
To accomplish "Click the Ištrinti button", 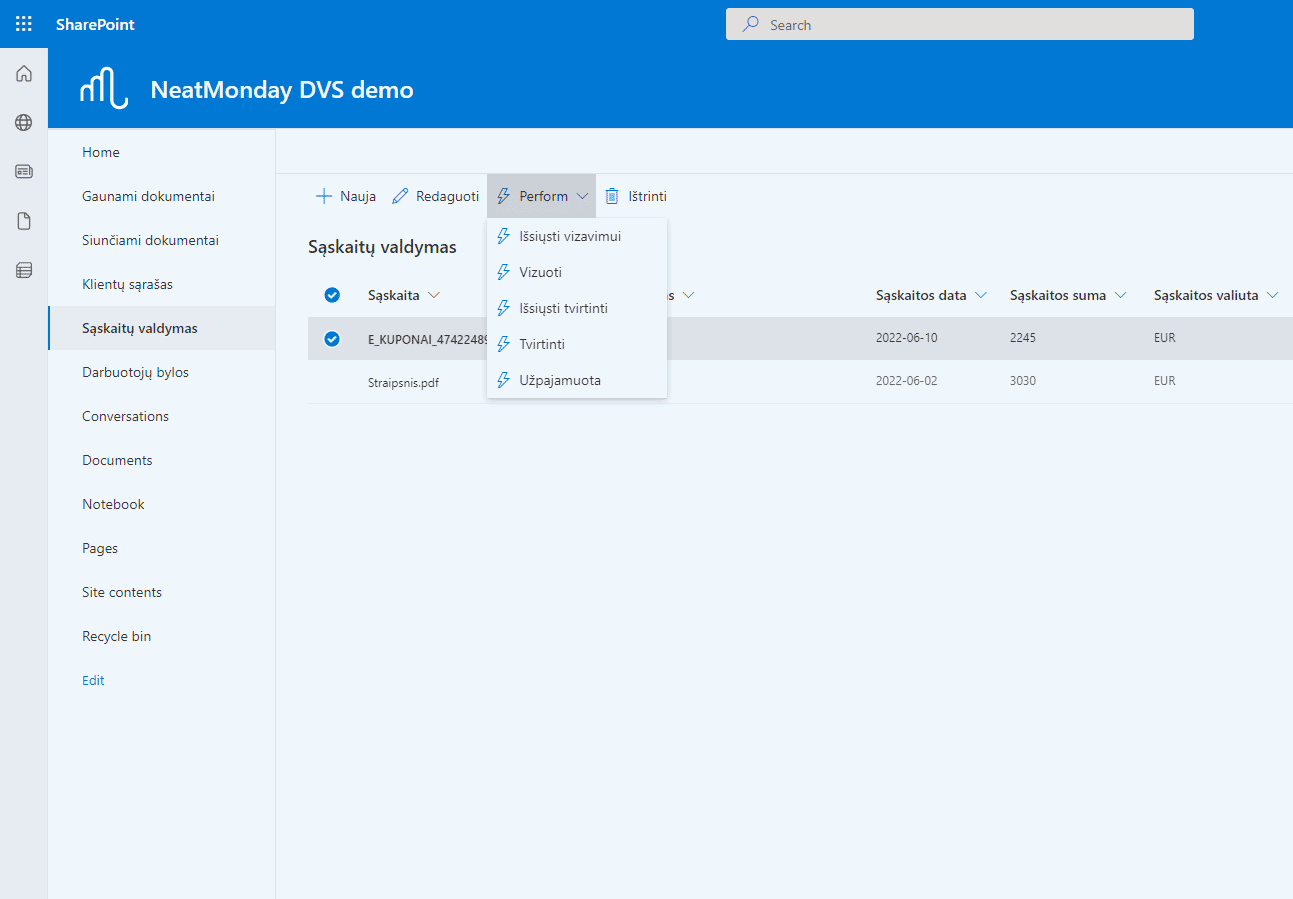I will [x=635, y=196].
